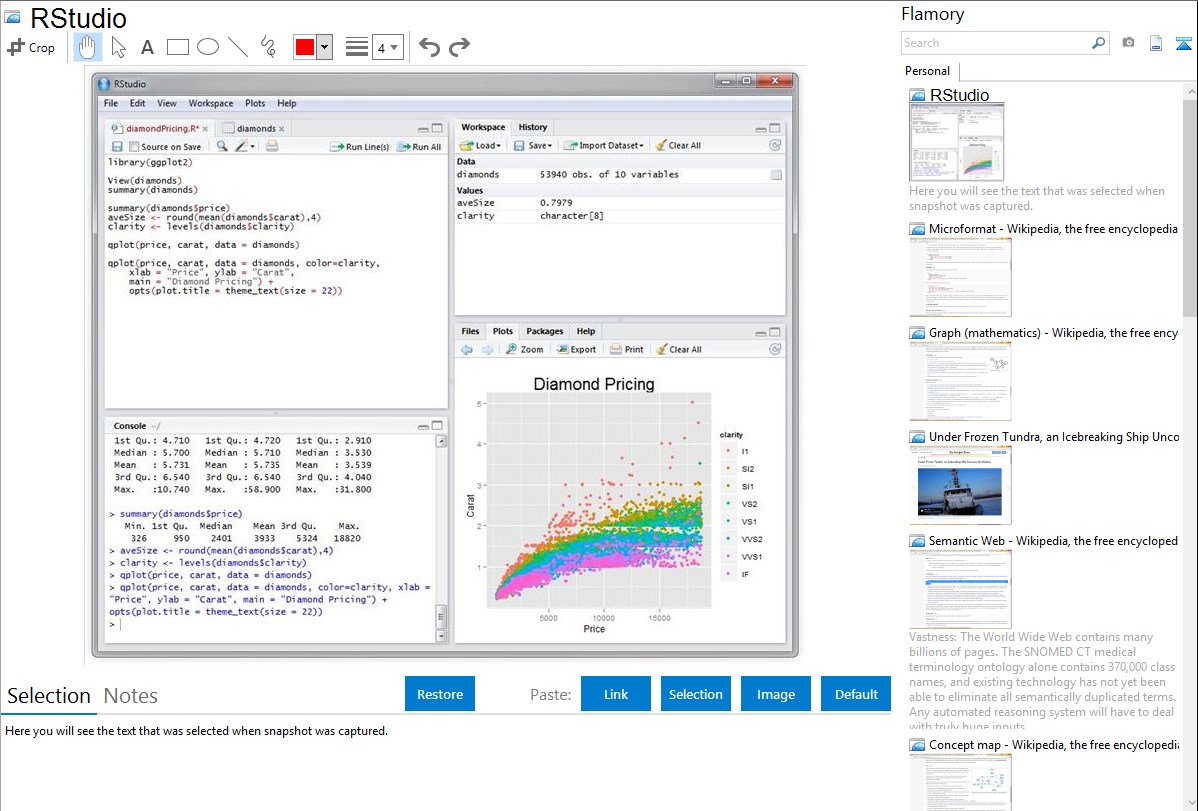
Task: Open the File menu in RStudio
Action: click(111, 103)
